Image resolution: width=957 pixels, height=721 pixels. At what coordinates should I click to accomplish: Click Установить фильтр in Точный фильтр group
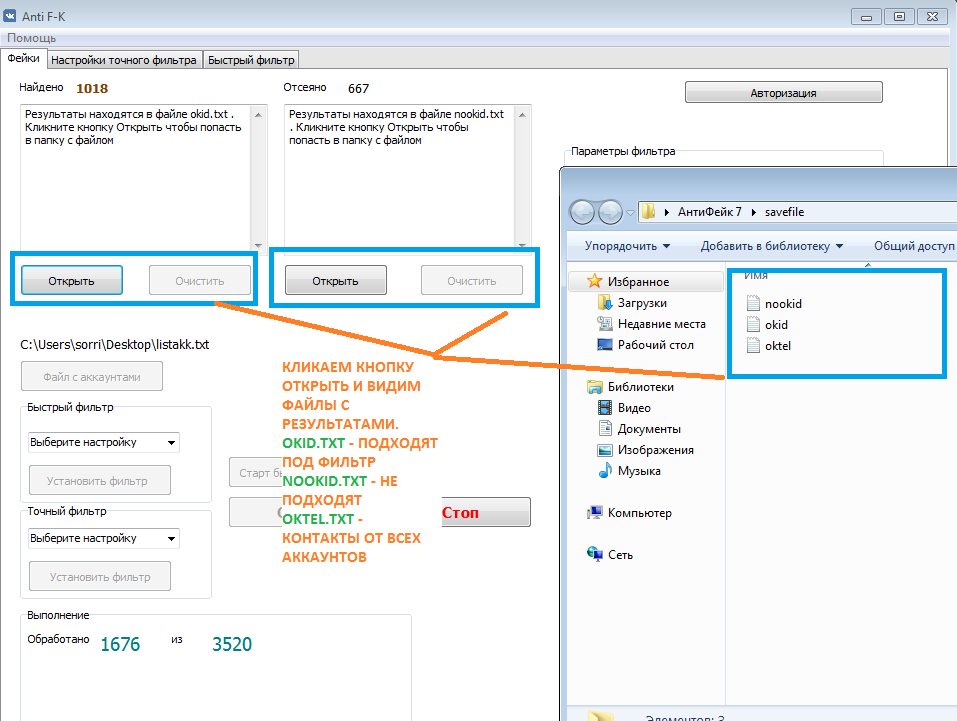tap(99, 576)
